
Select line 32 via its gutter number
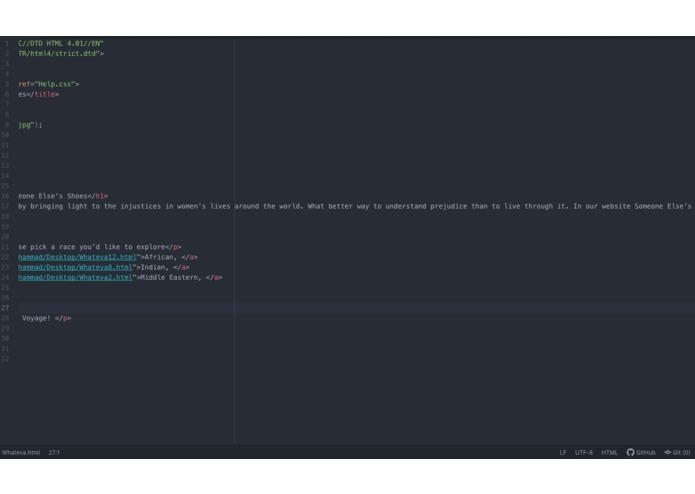tap(5, 359)
